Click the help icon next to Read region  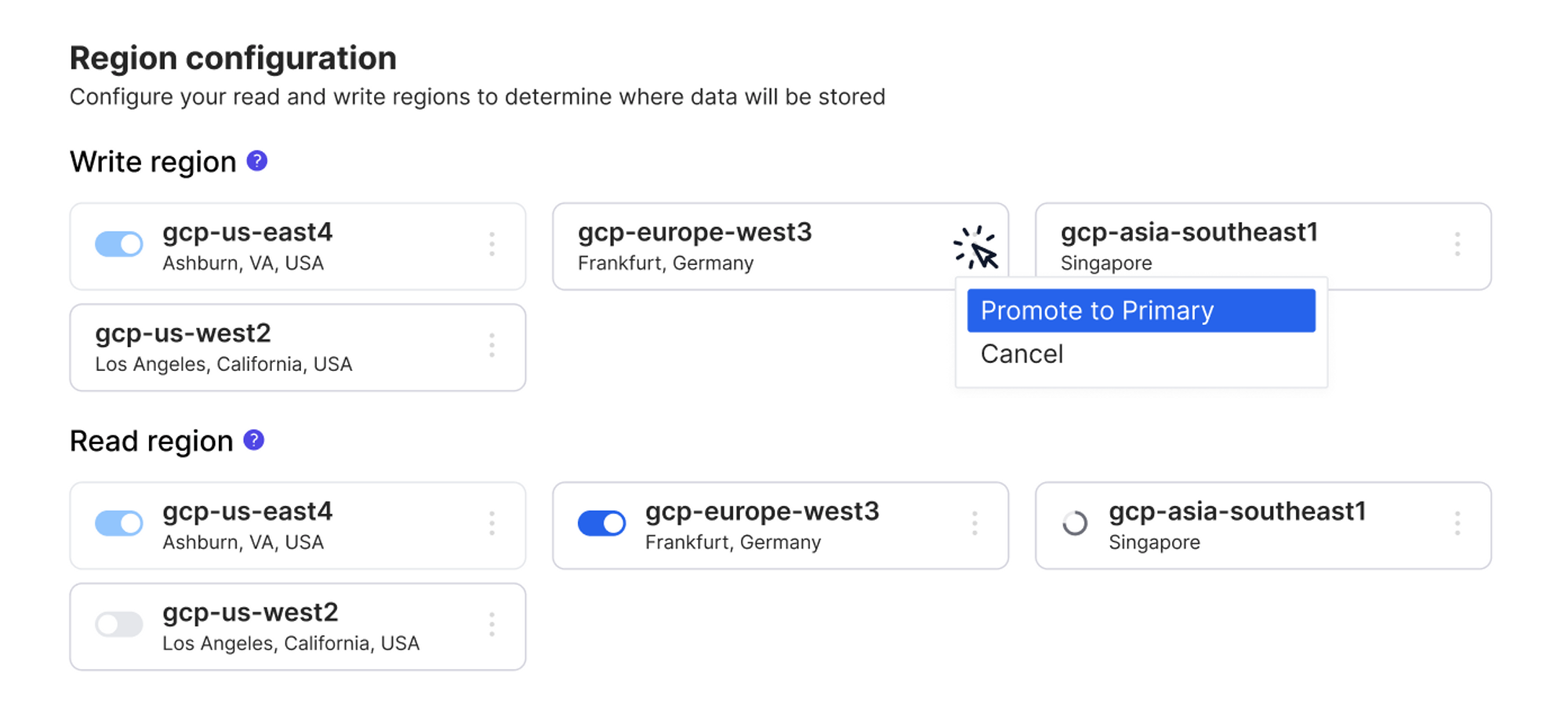(x=252, y=440)
